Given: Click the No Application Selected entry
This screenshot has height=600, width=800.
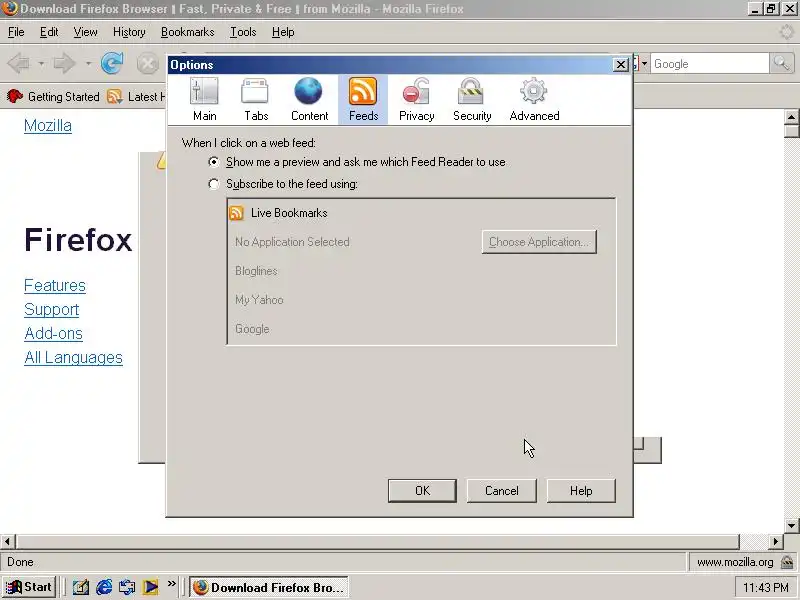Looking at the screenshot, I should (x=292, y=242).
